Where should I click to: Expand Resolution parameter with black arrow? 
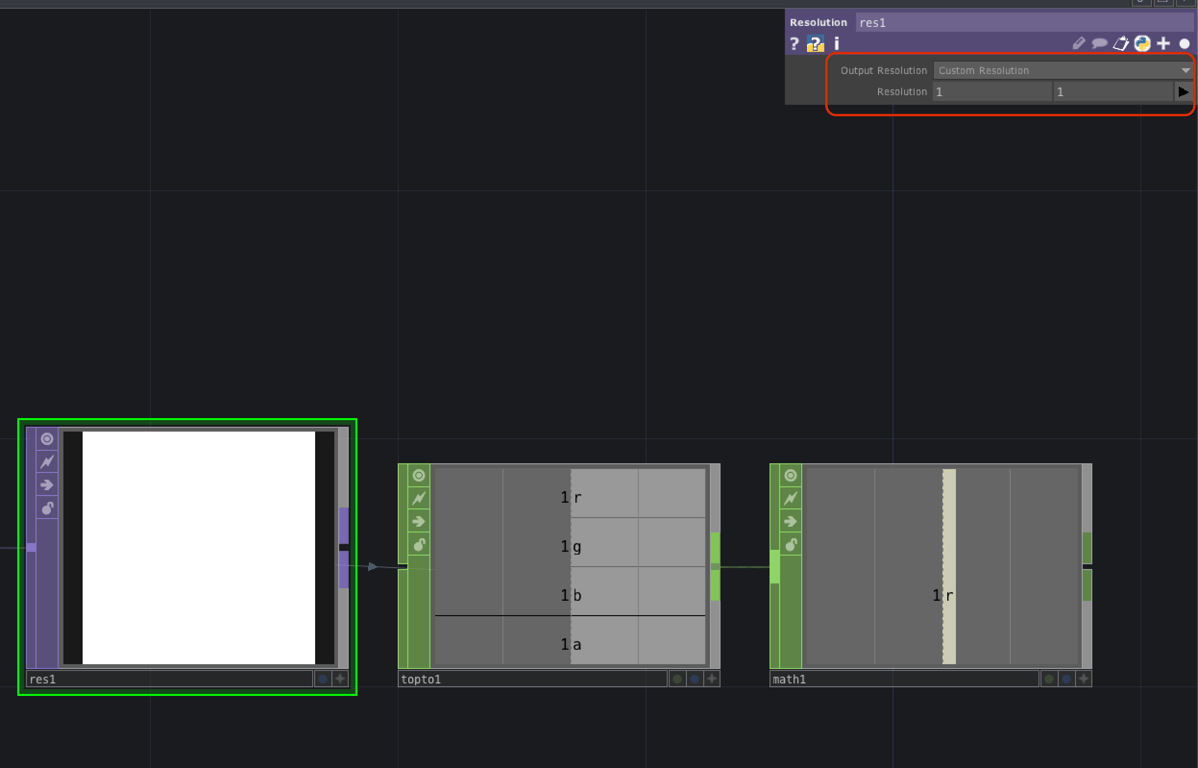pyautogui.click(x=1183, y=92)
